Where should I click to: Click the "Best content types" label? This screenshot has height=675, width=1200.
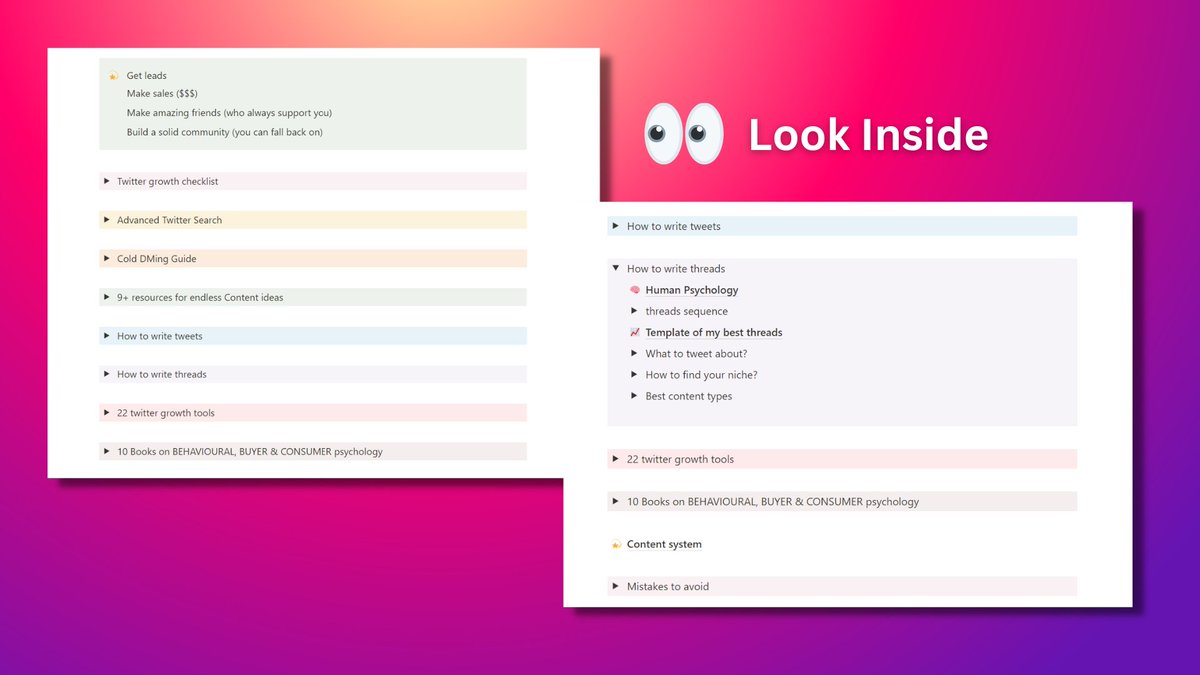[x=689, y=396]
